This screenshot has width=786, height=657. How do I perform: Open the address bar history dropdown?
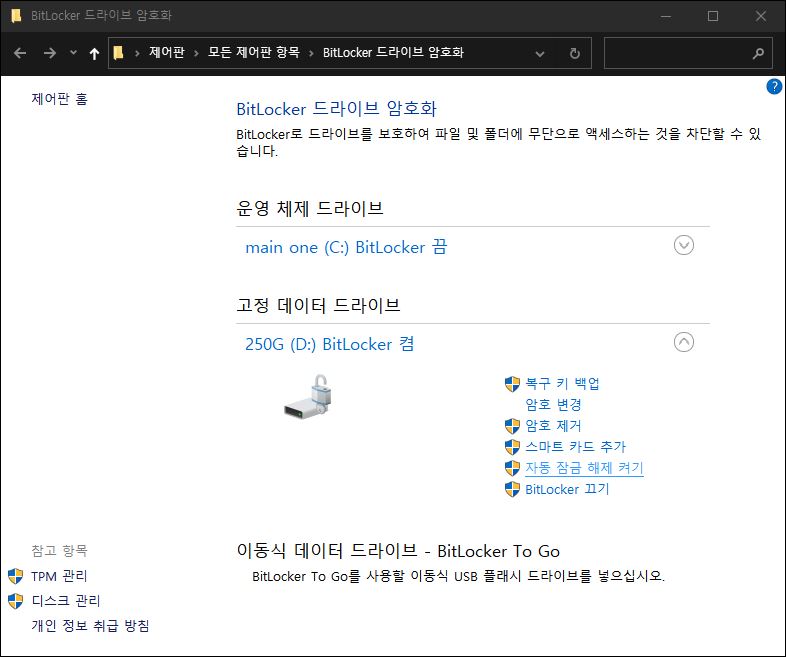click(540, 54)
